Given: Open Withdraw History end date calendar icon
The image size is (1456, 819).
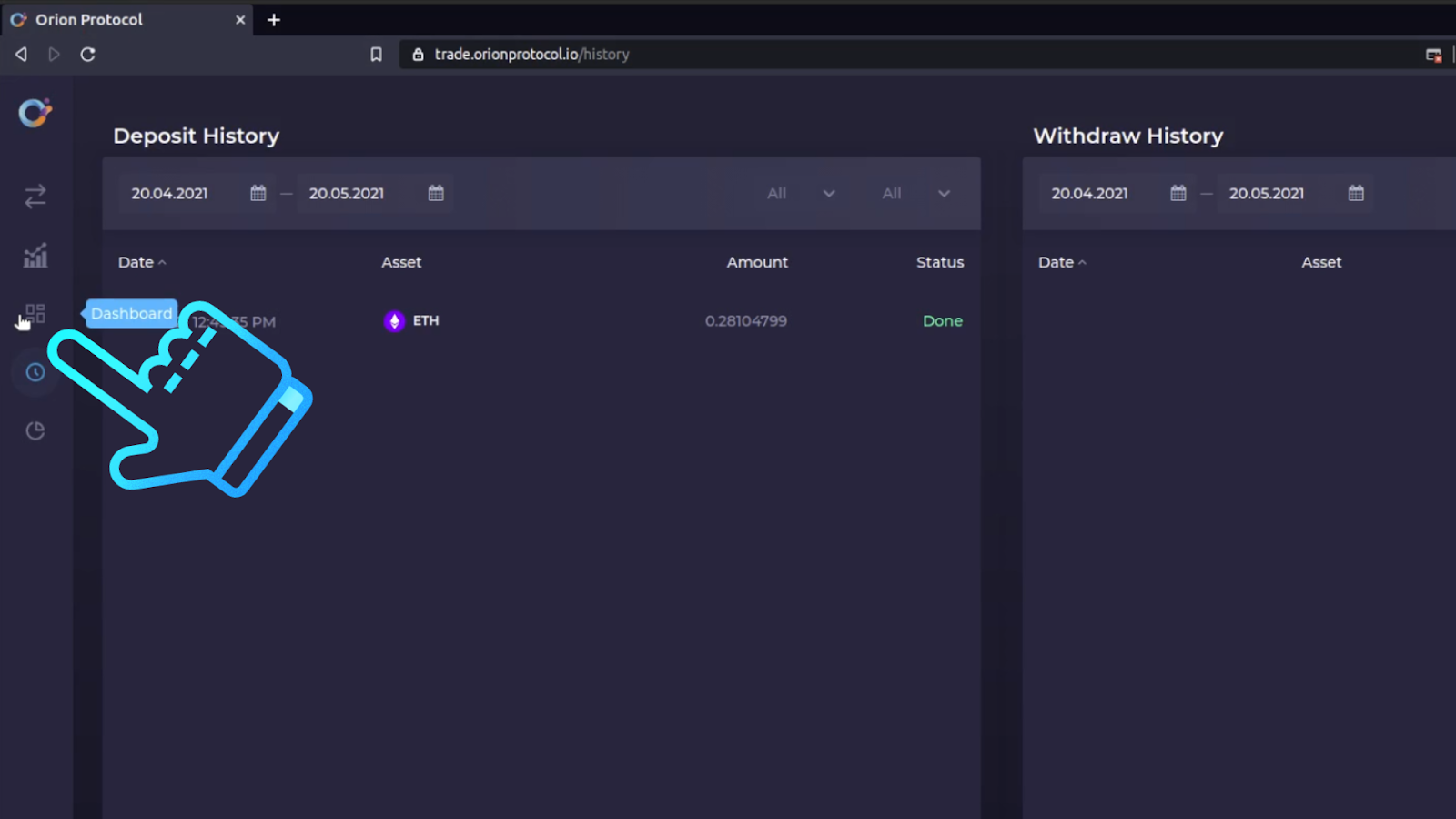Looking at the screenshot, I should [x=1356, y=193].
